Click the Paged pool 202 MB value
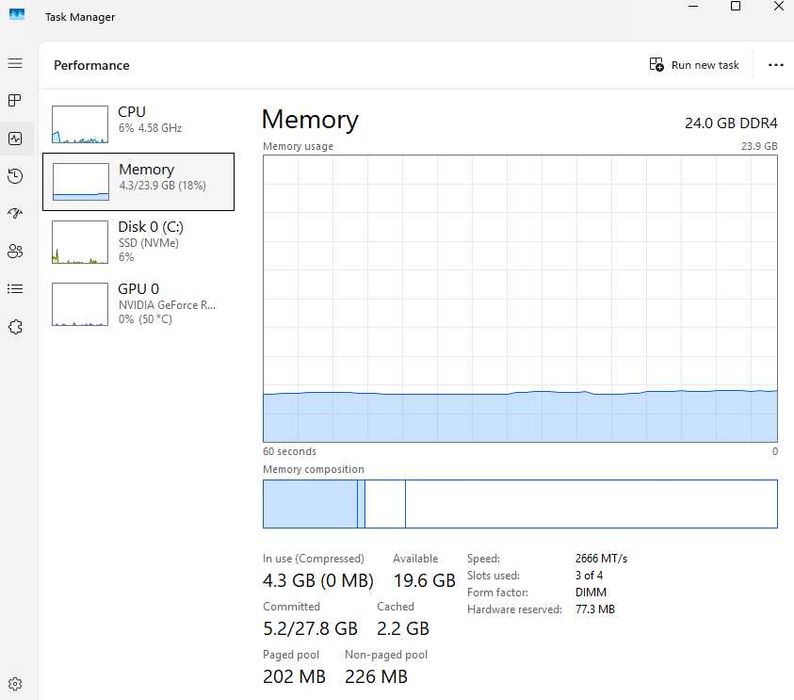This screenshot has width=794, height=700. 294,677
